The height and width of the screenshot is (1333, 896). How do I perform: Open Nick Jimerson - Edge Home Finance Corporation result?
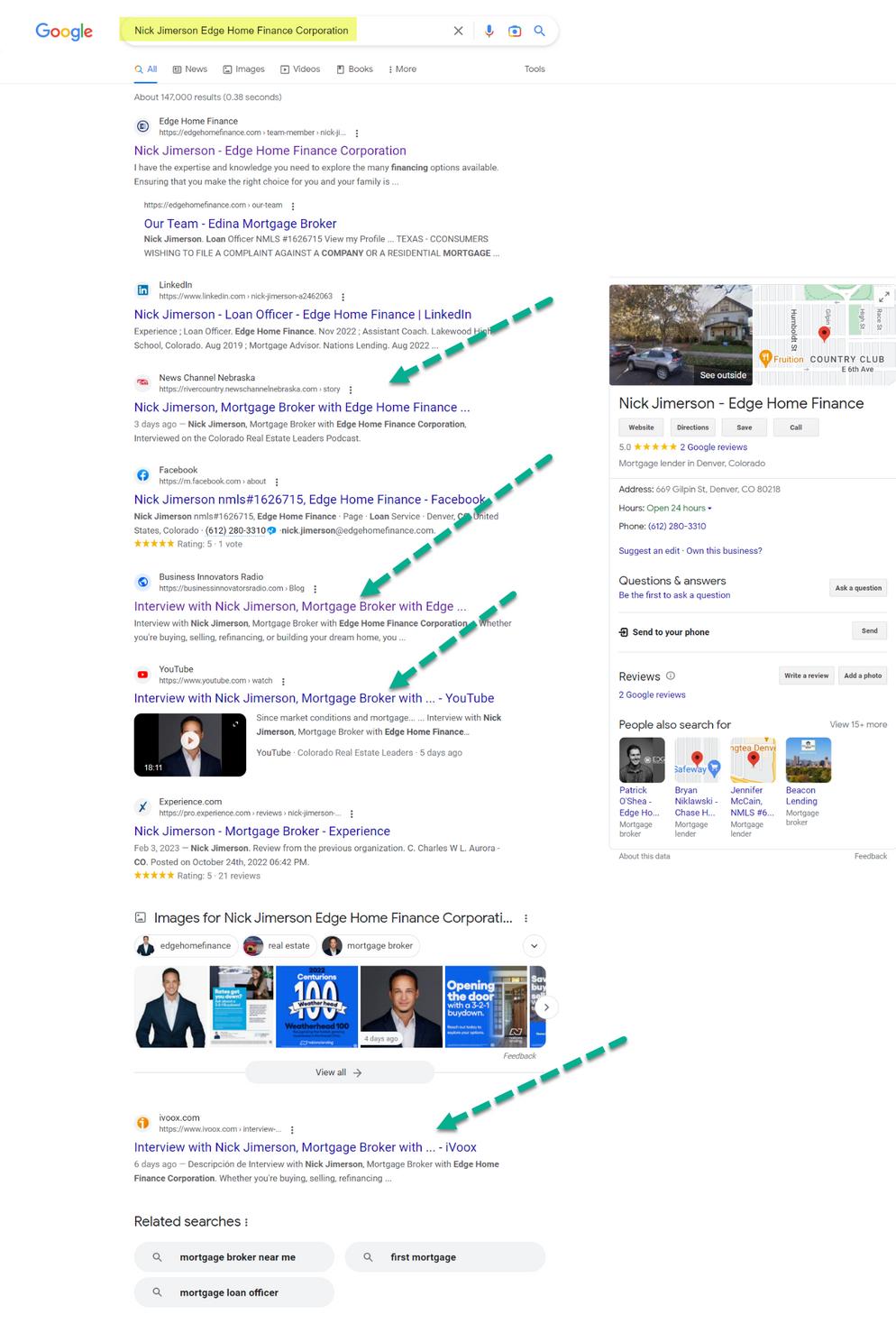pos(270,151)
